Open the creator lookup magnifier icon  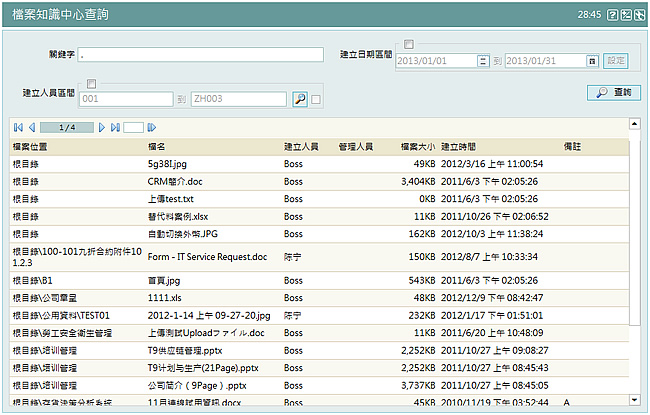click(299, 99)
